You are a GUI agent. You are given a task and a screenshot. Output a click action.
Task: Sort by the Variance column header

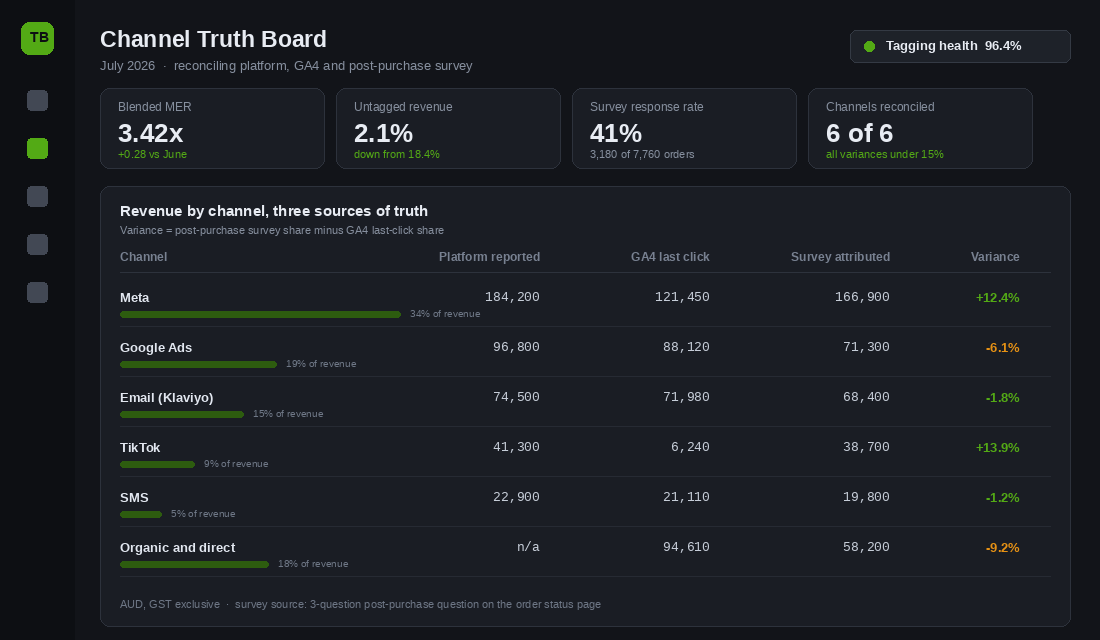pos(995,257)
